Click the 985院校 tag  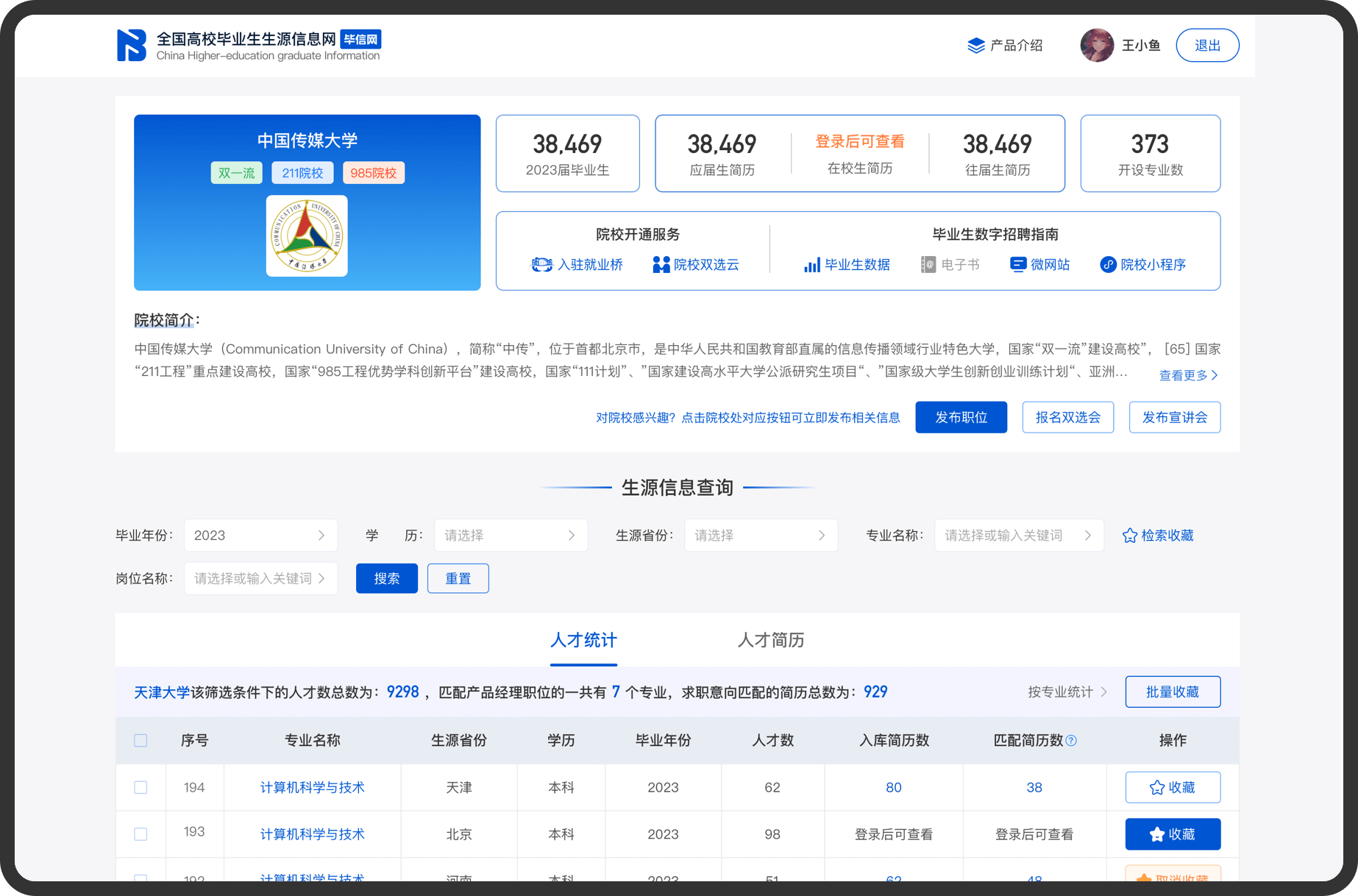pos(373,173)
